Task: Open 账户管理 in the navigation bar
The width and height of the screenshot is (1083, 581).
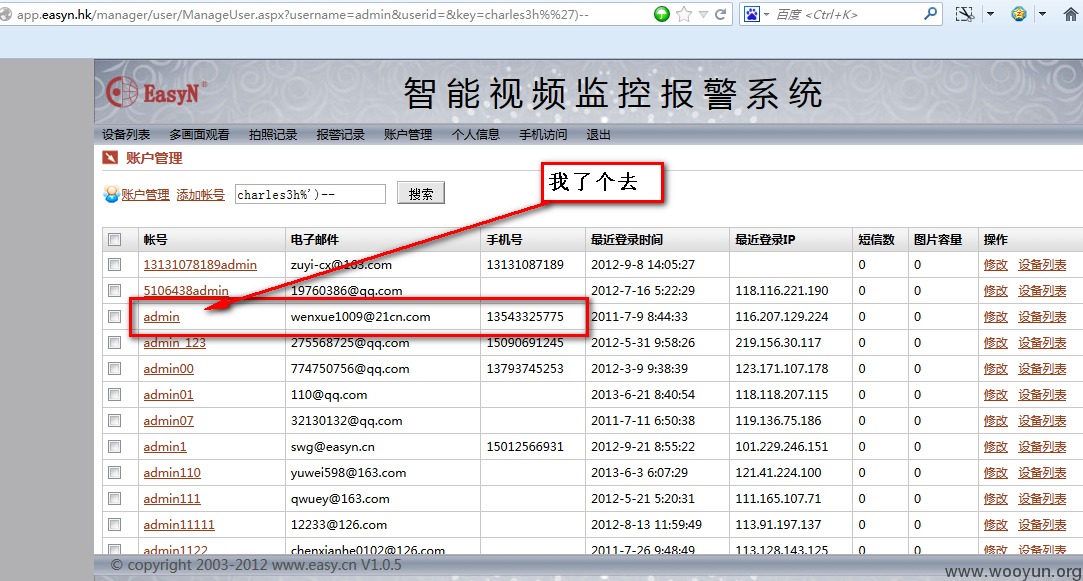Action: pyautogui.click(x=408, y=135)
